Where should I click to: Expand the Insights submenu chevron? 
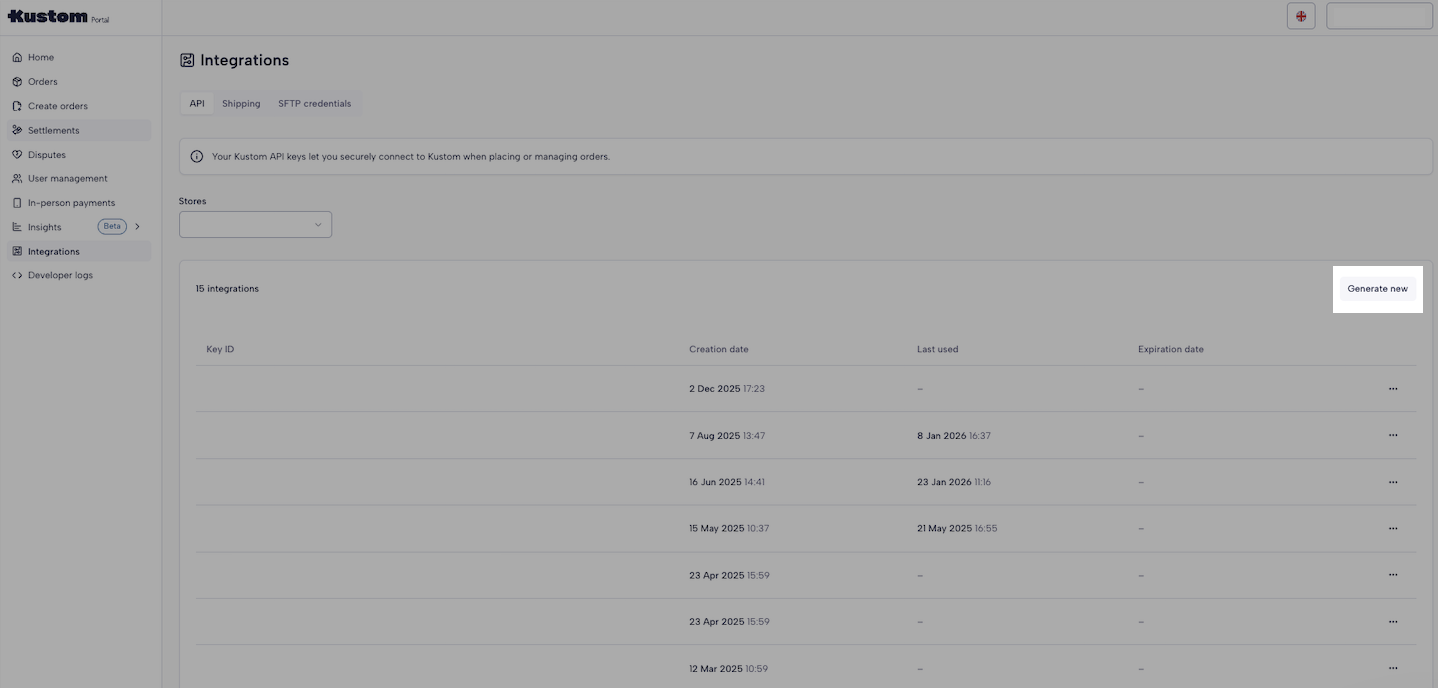[x=138, y=227]
